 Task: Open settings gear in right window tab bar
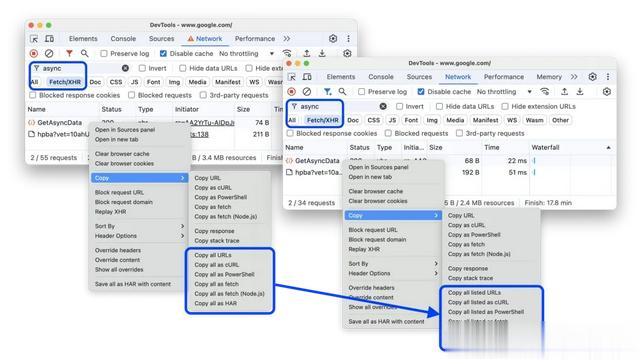click(593, 77)
